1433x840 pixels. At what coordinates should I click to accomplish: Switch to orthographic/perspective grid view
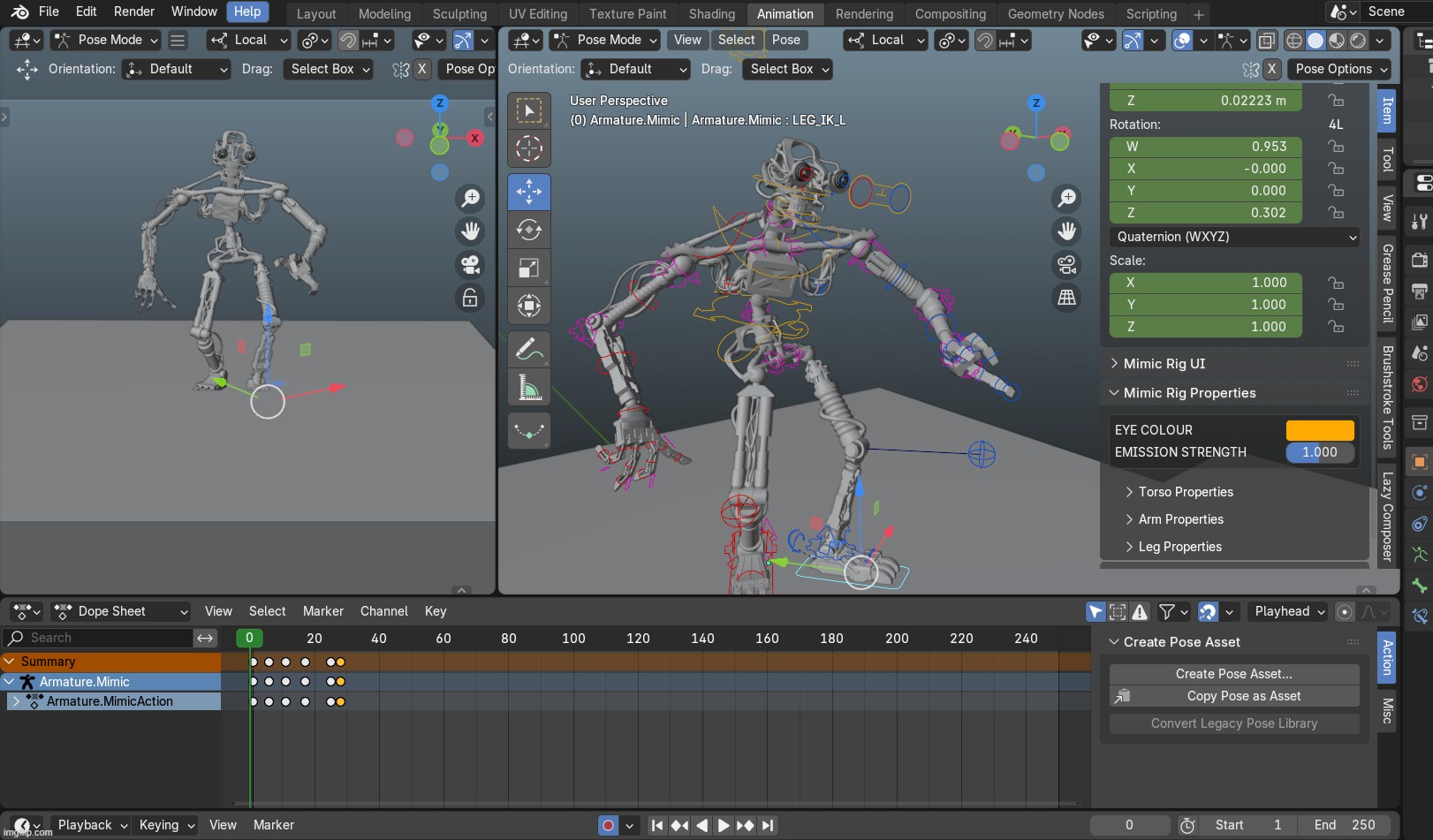1066,298
